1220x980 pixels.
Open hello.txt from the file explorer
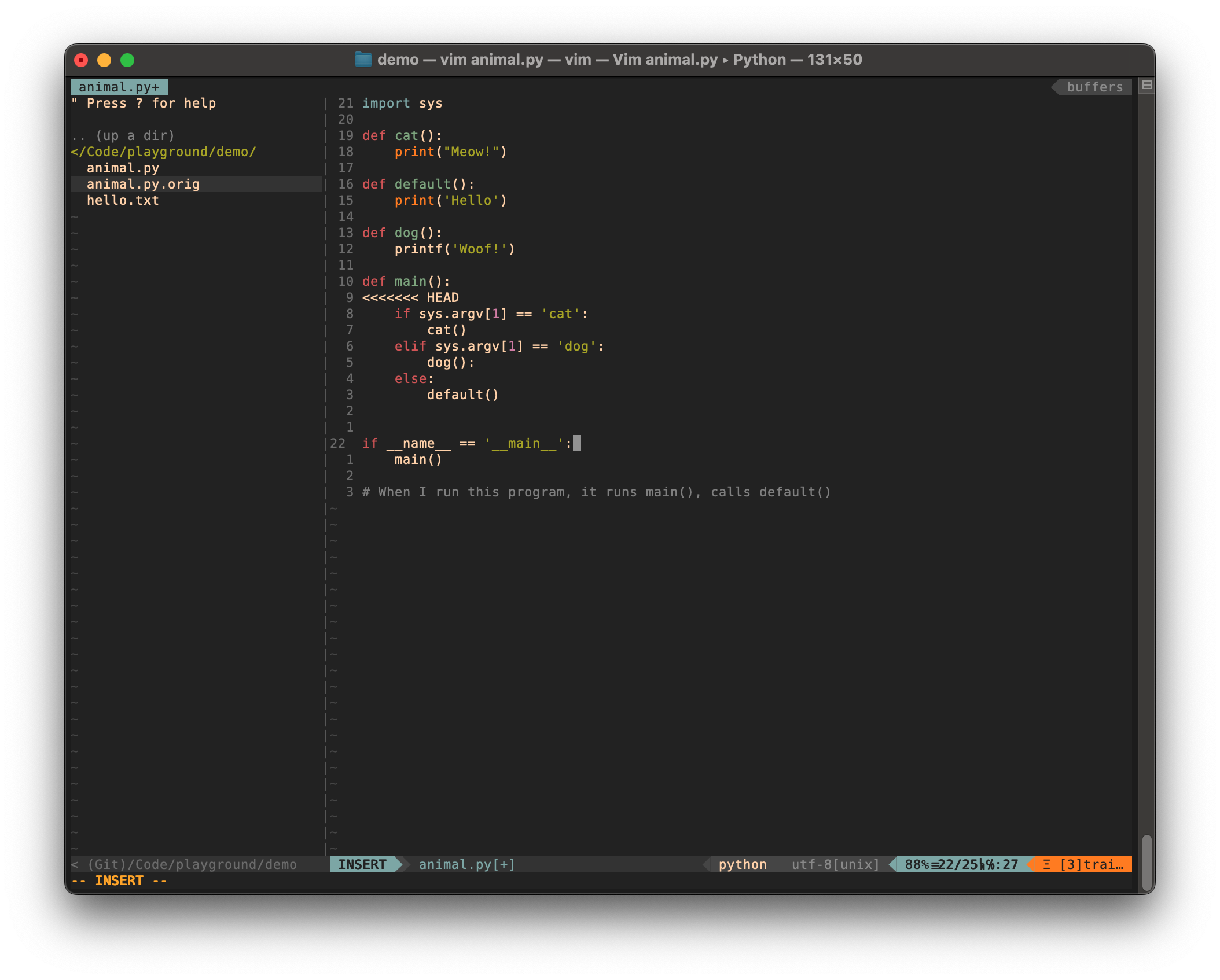coord(122,200)
